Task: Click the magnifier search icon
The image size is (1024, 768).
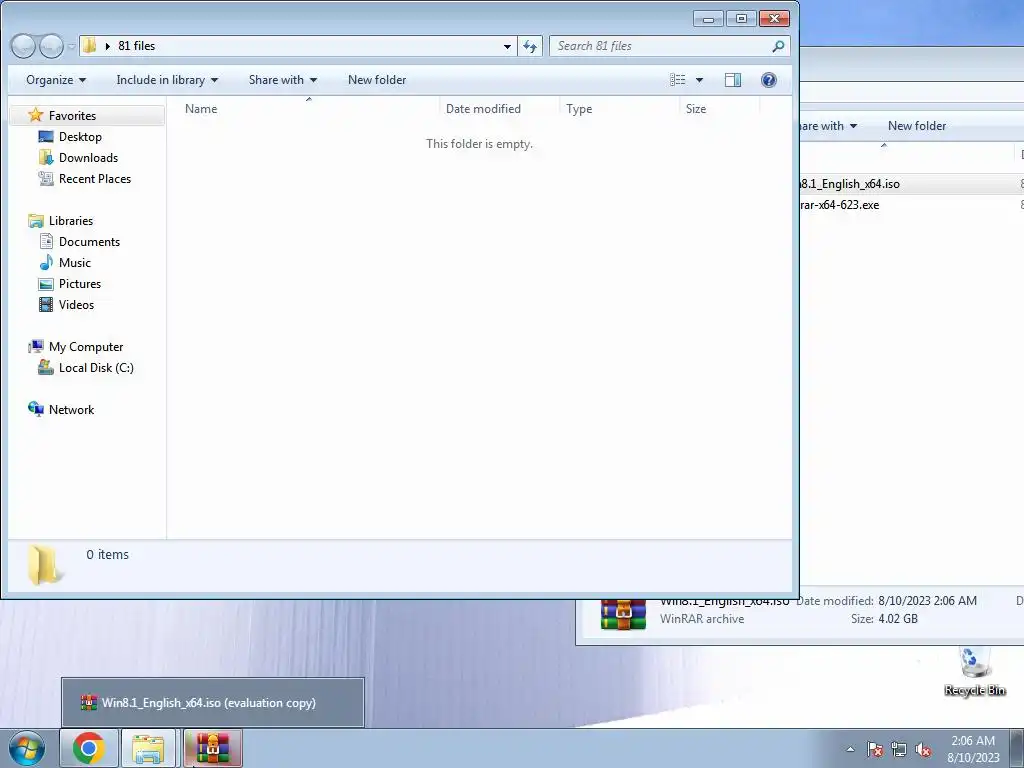Action: 778,46
